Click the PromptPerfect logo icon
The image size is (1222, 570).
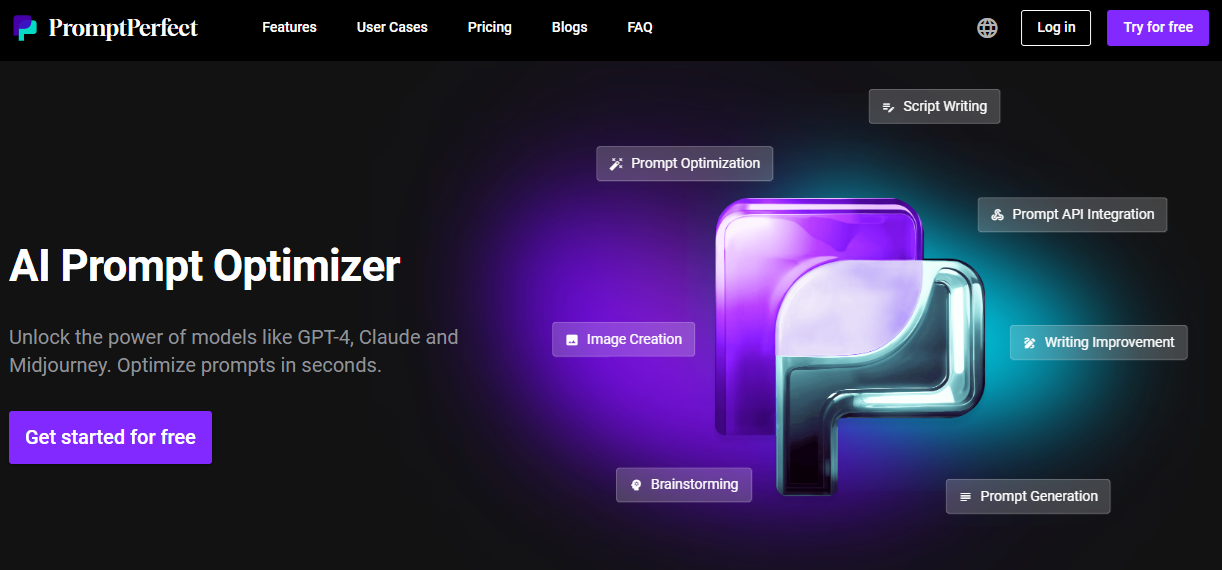pyautogui.click(x=26, y=28)
